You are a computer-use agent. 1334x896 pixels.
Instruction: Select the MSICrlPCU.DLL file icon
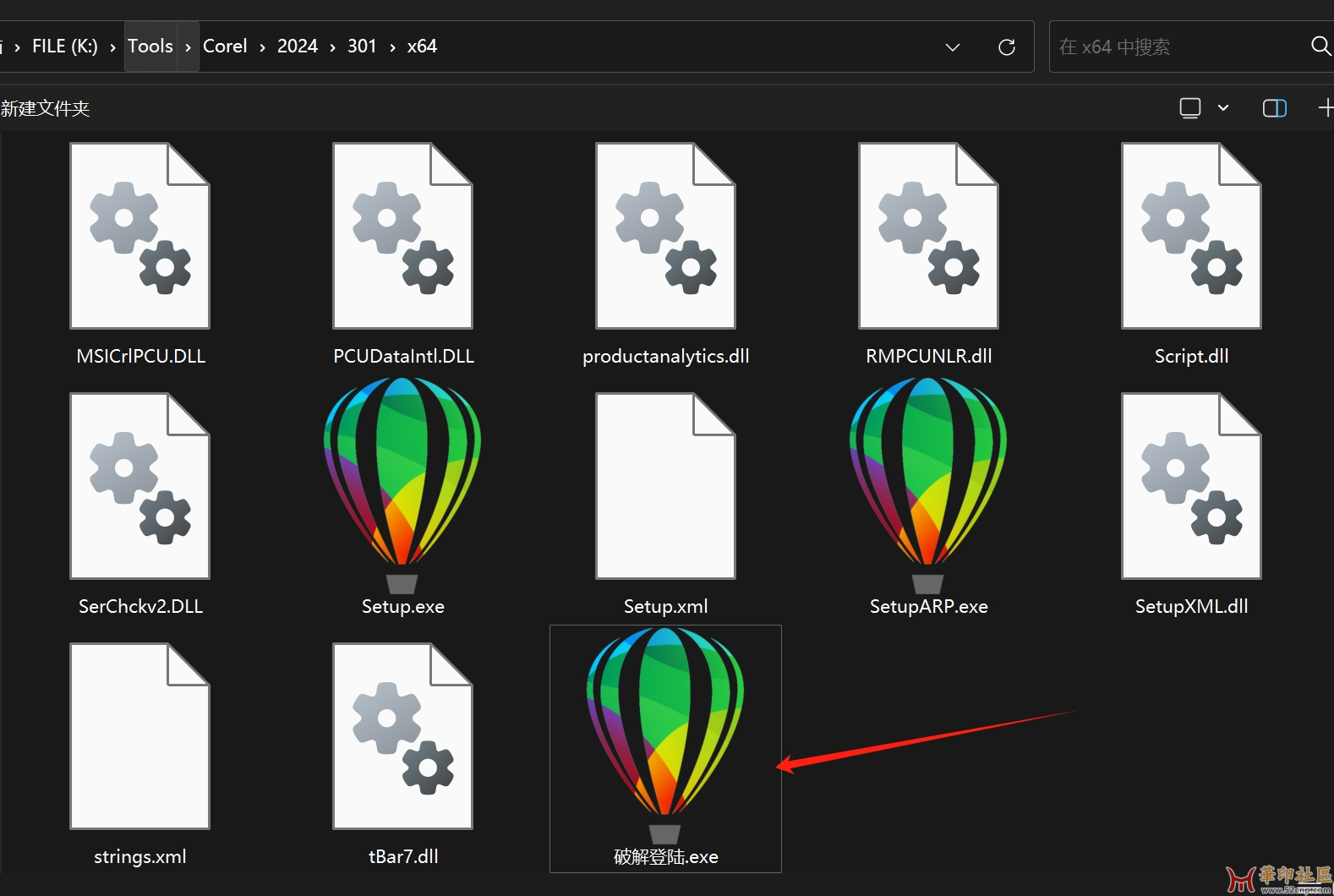point(139,236)
